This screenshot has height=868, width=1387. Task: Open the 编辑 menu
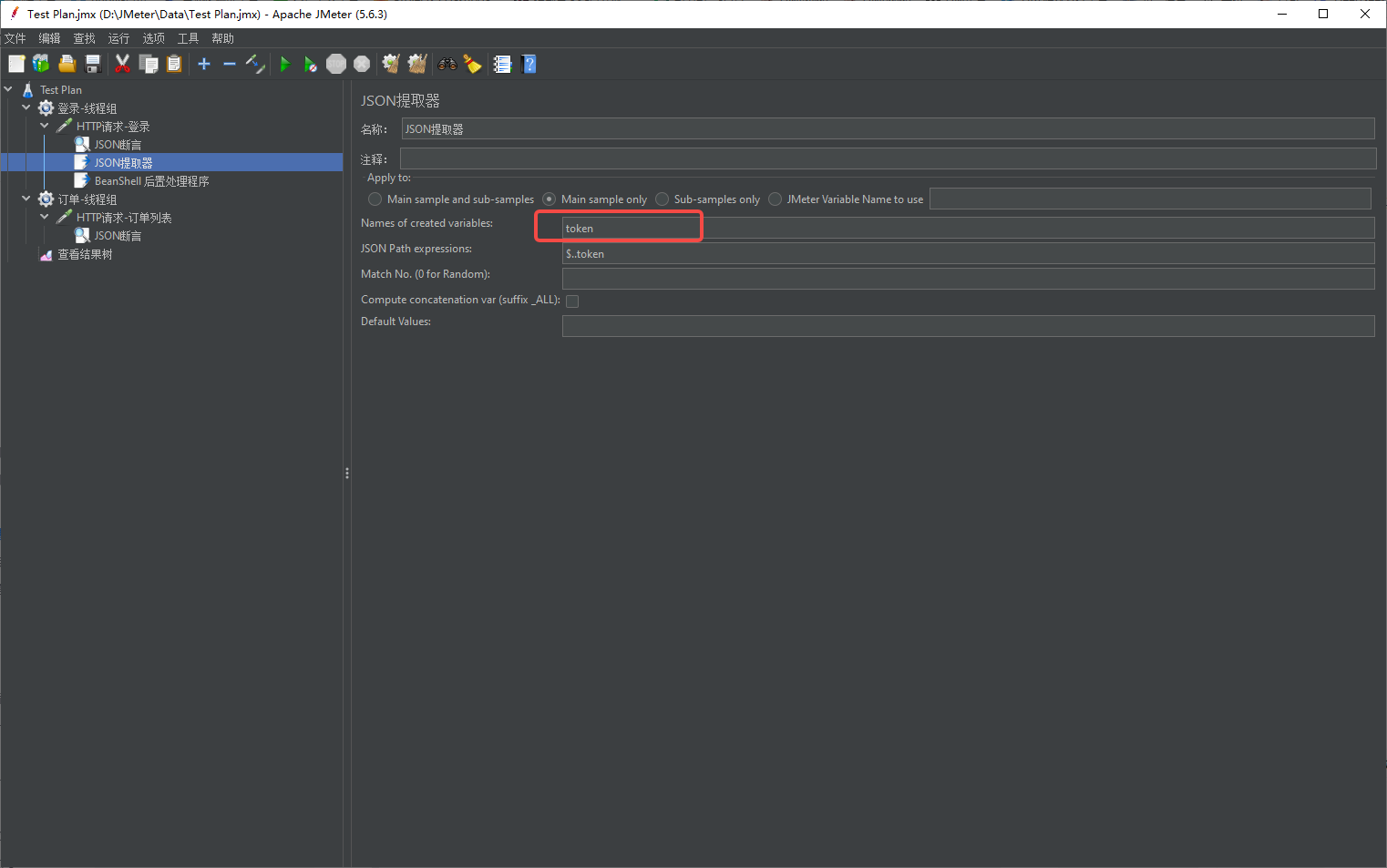(49, 38)
